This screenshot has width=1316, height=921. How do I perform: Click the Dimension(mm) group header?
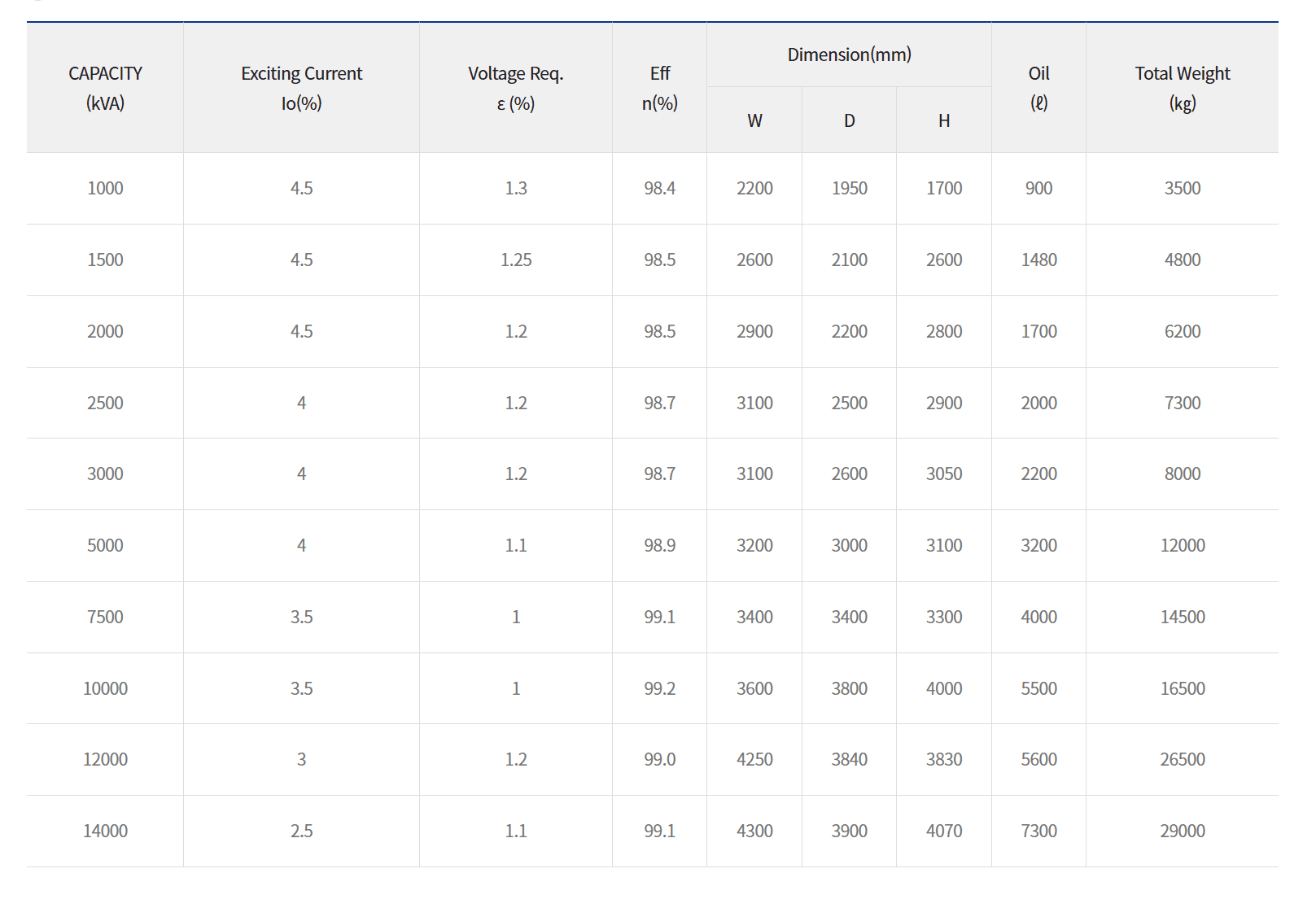(x=849, y=55)
